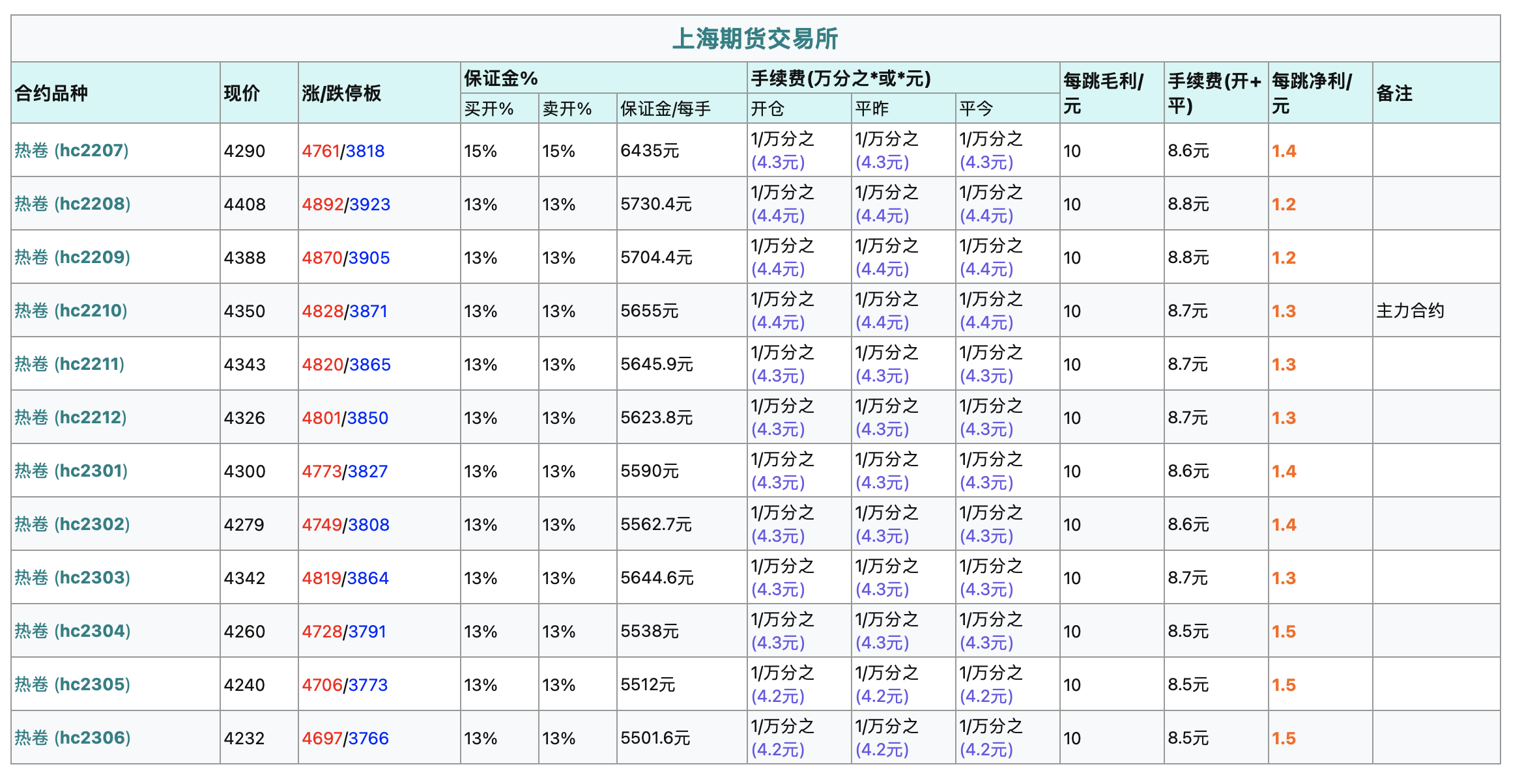Image resolution: width=1522 pixels, height=784 pixels.
Task: Click the price 4343 for hc2211
Action: (244, 365)
